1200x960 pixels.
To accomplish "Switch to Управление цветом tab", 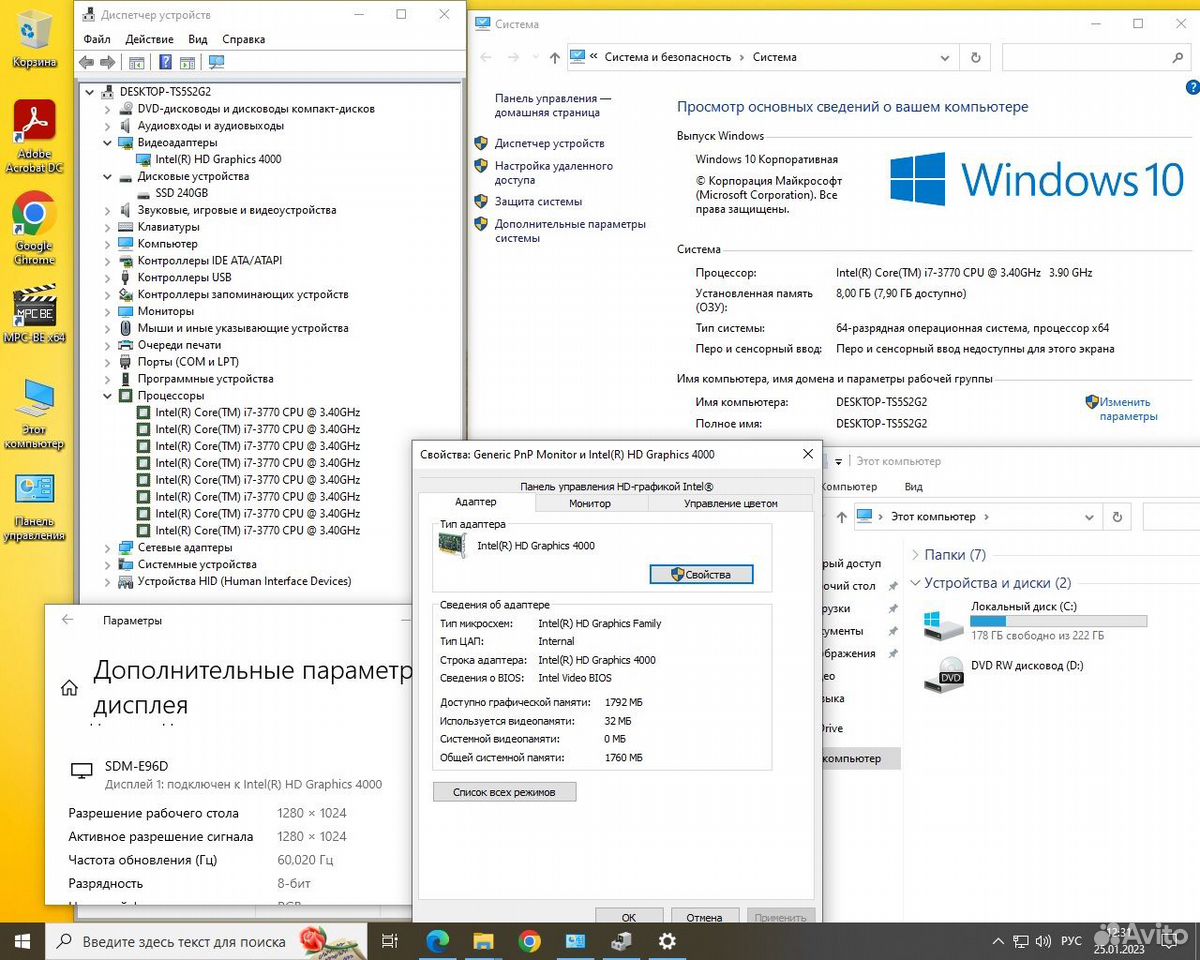I will (731, 503).
